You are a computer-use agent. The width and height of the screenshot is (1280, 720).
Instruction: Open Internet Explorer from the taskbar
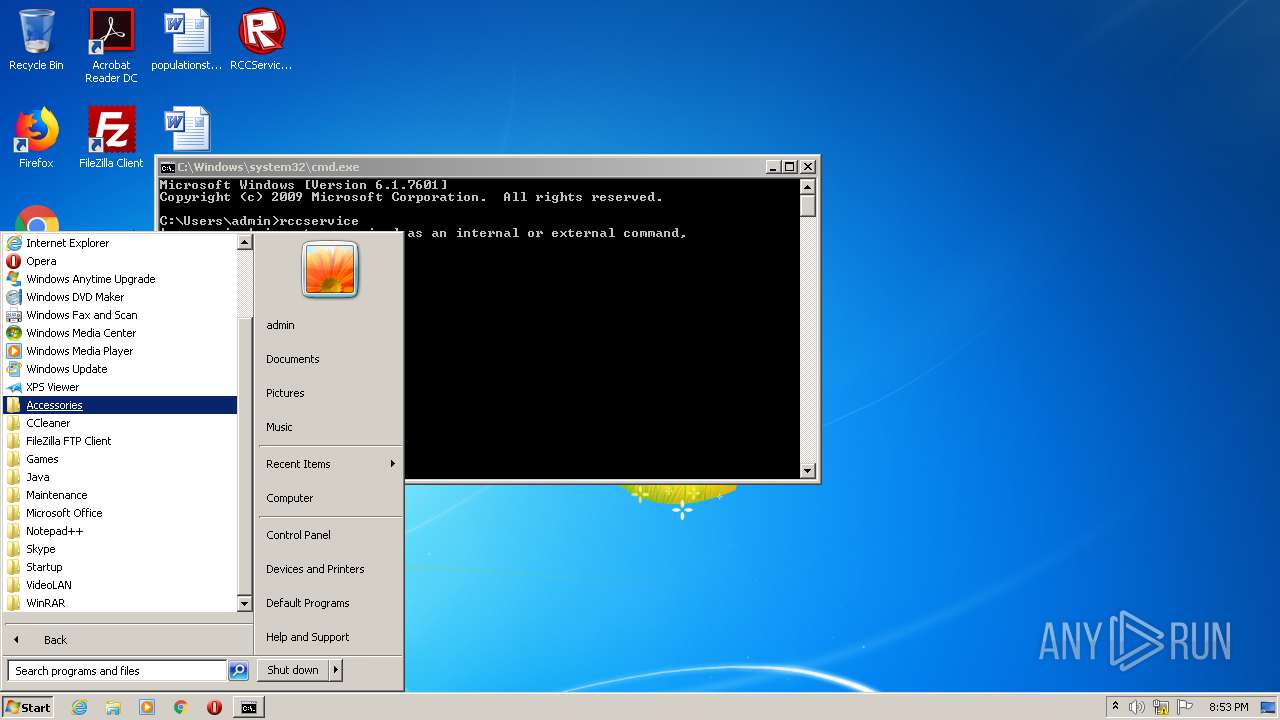pyautogui.click(x=79, y=707)
